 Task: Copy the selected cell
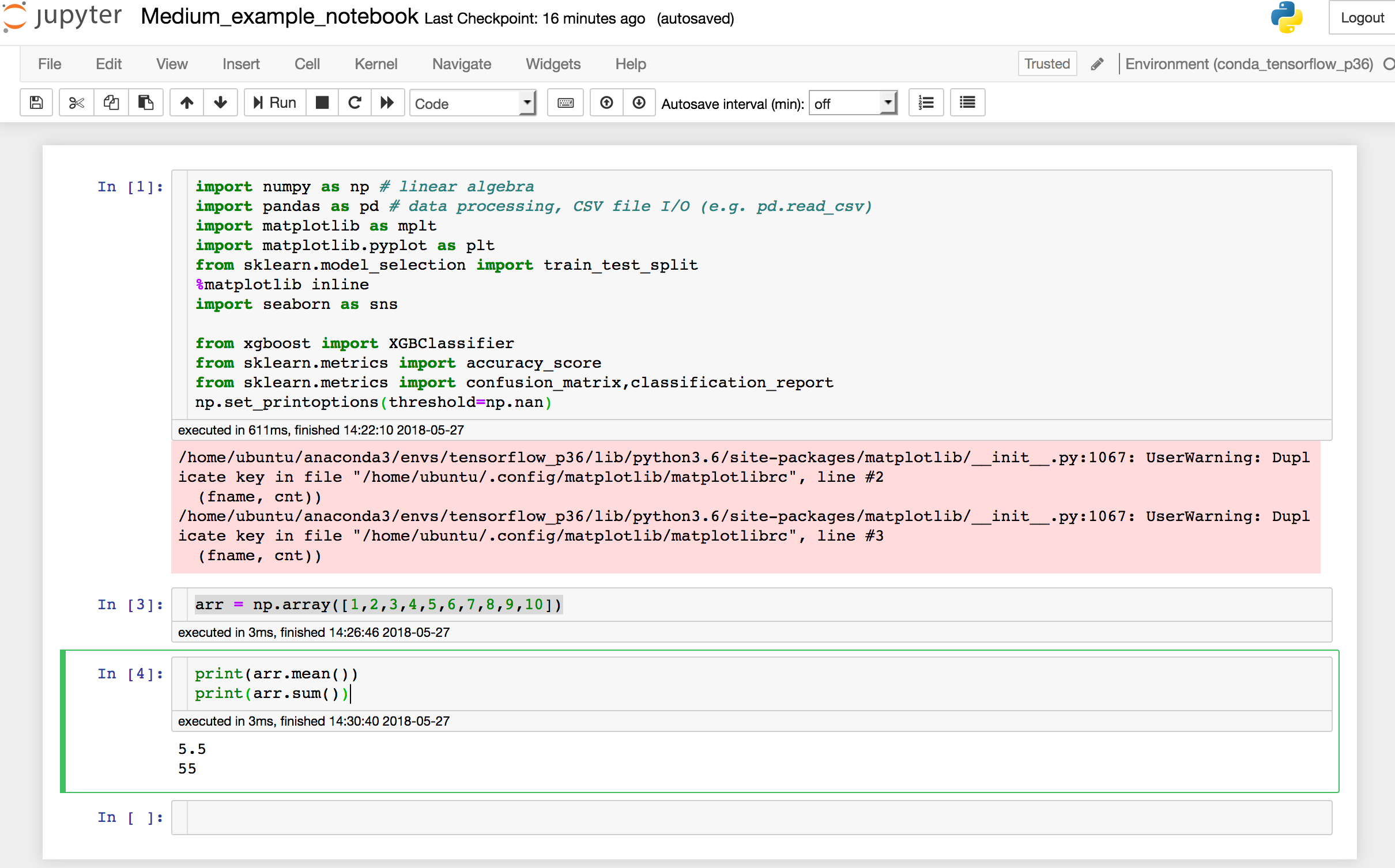coord(111,102)
